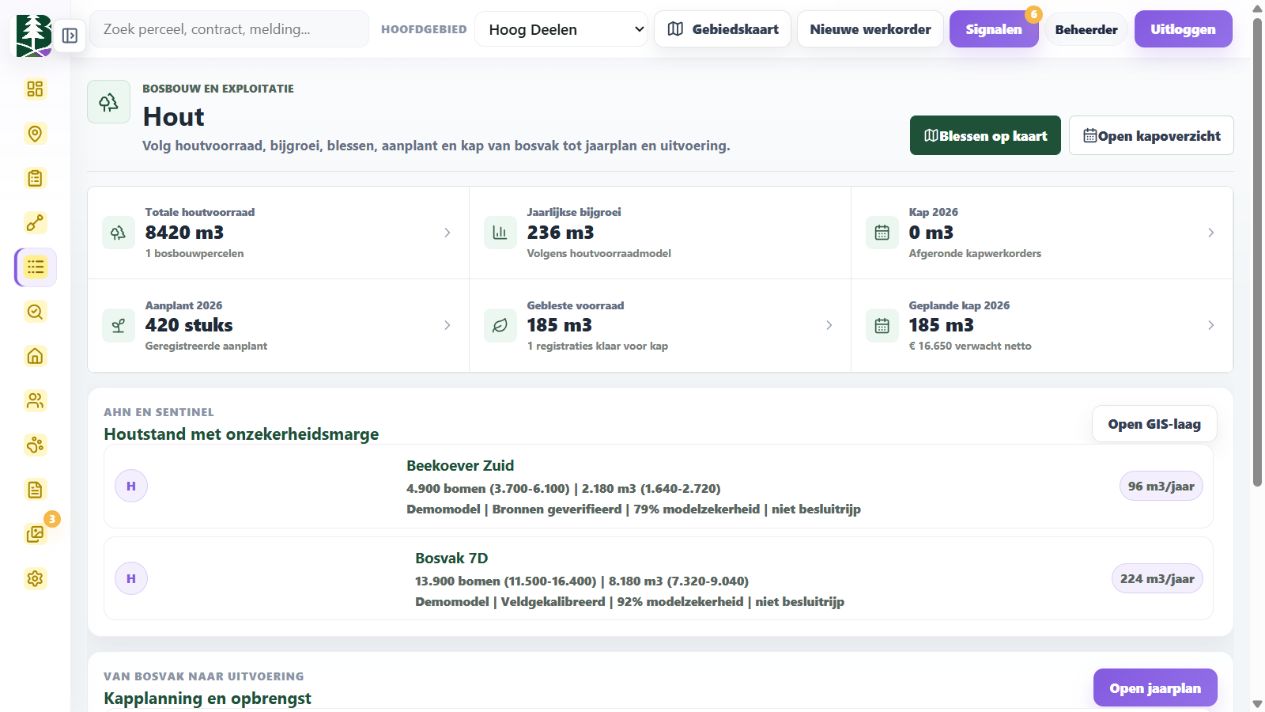The height and width of the screenshot is (712, 1265).
Task: Click the 224 m3/jaar badge
Action: [1157, 578]
